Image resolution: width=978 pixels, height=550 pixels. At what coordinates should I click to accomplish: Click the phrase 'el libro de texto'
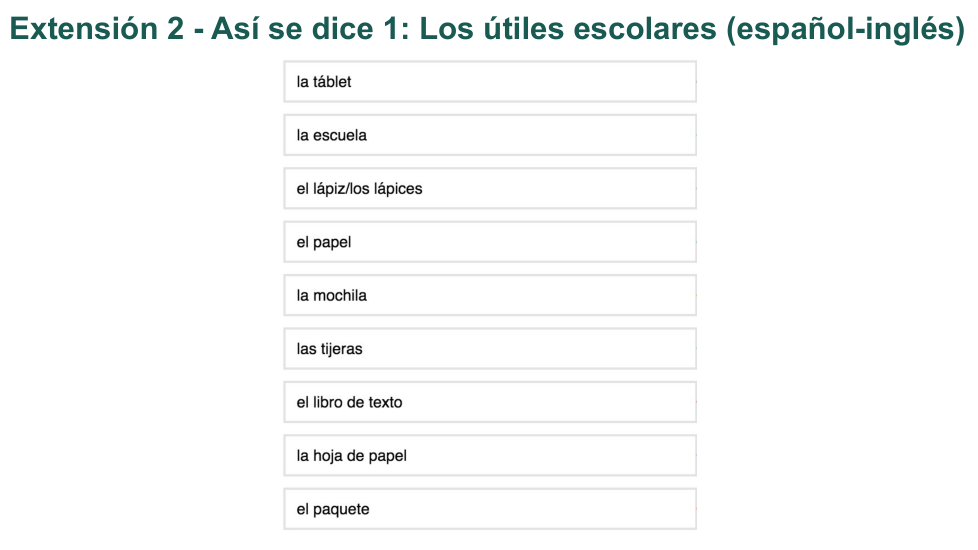click(349, 402)
